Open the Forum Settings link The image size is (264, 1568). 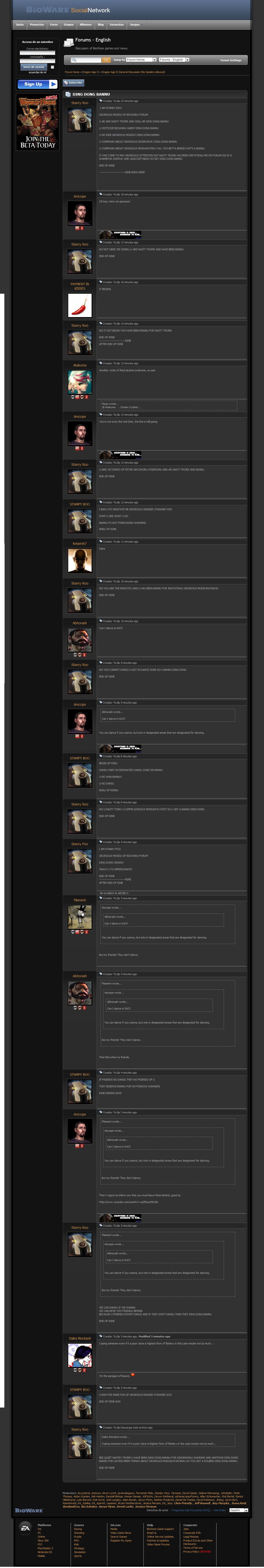tap(230, 60)
